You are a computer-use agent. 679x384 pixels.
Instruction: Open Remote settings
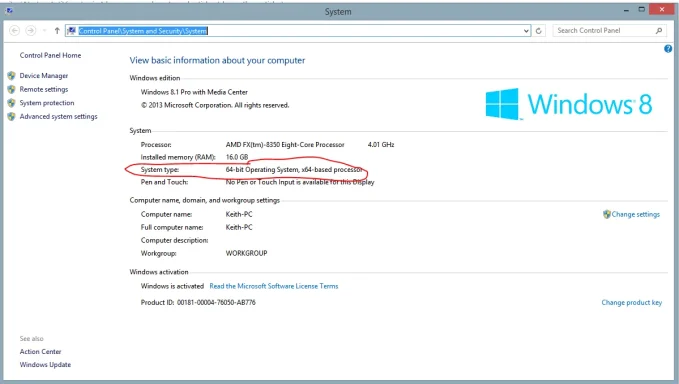coord(44,89)
